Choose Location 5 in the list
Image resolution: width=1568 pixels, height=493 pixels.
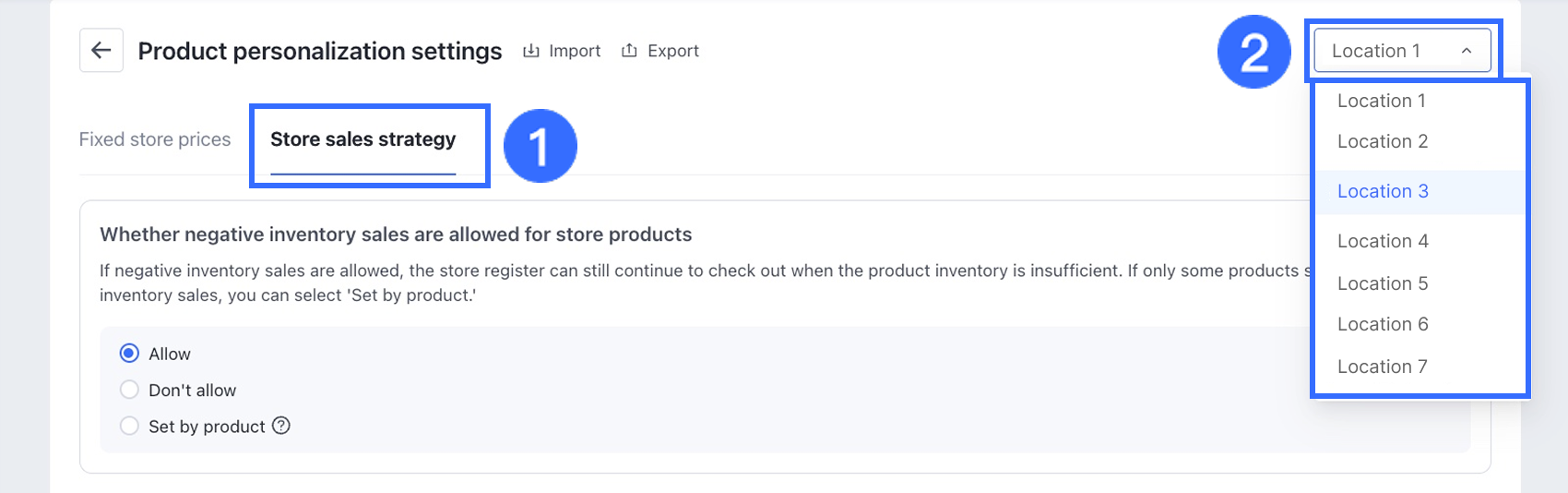point(1383,283)
